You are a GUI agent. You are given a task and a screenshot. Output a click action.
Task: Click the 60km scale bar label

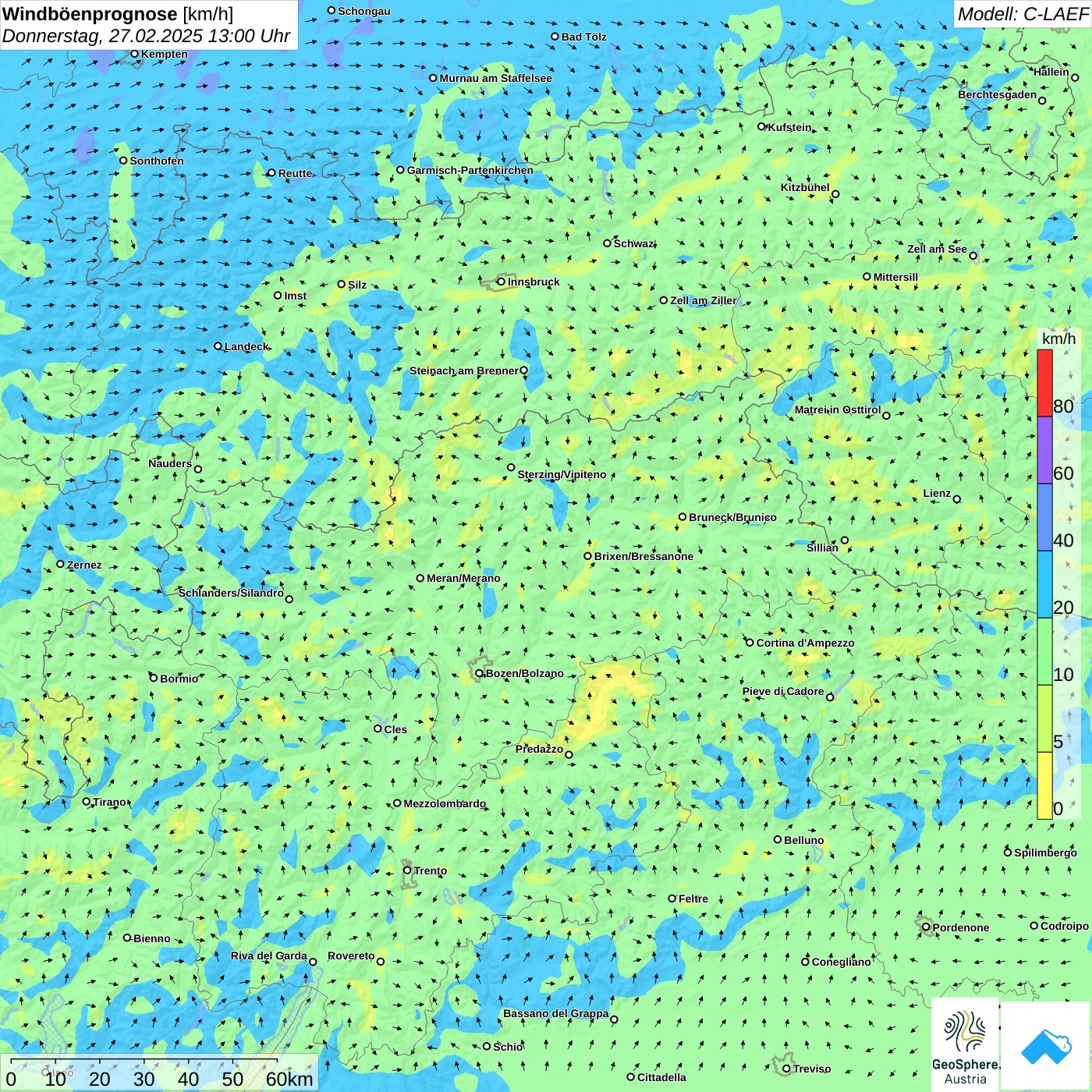(x=289, y=1079)
